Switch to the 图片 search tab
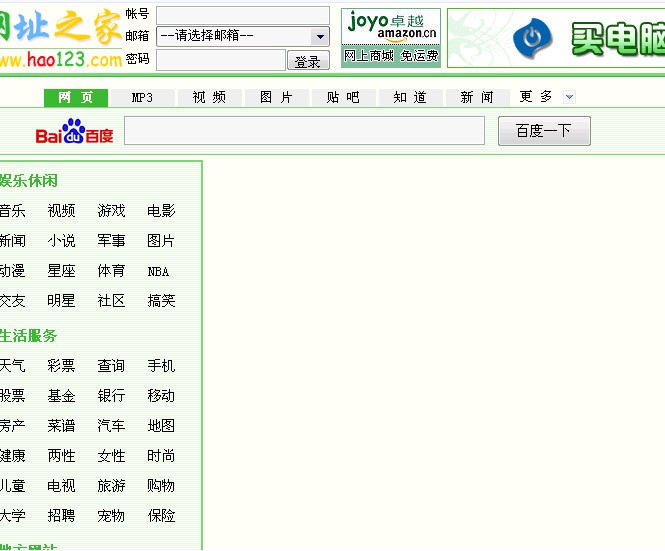 click(x=276, y=98)
